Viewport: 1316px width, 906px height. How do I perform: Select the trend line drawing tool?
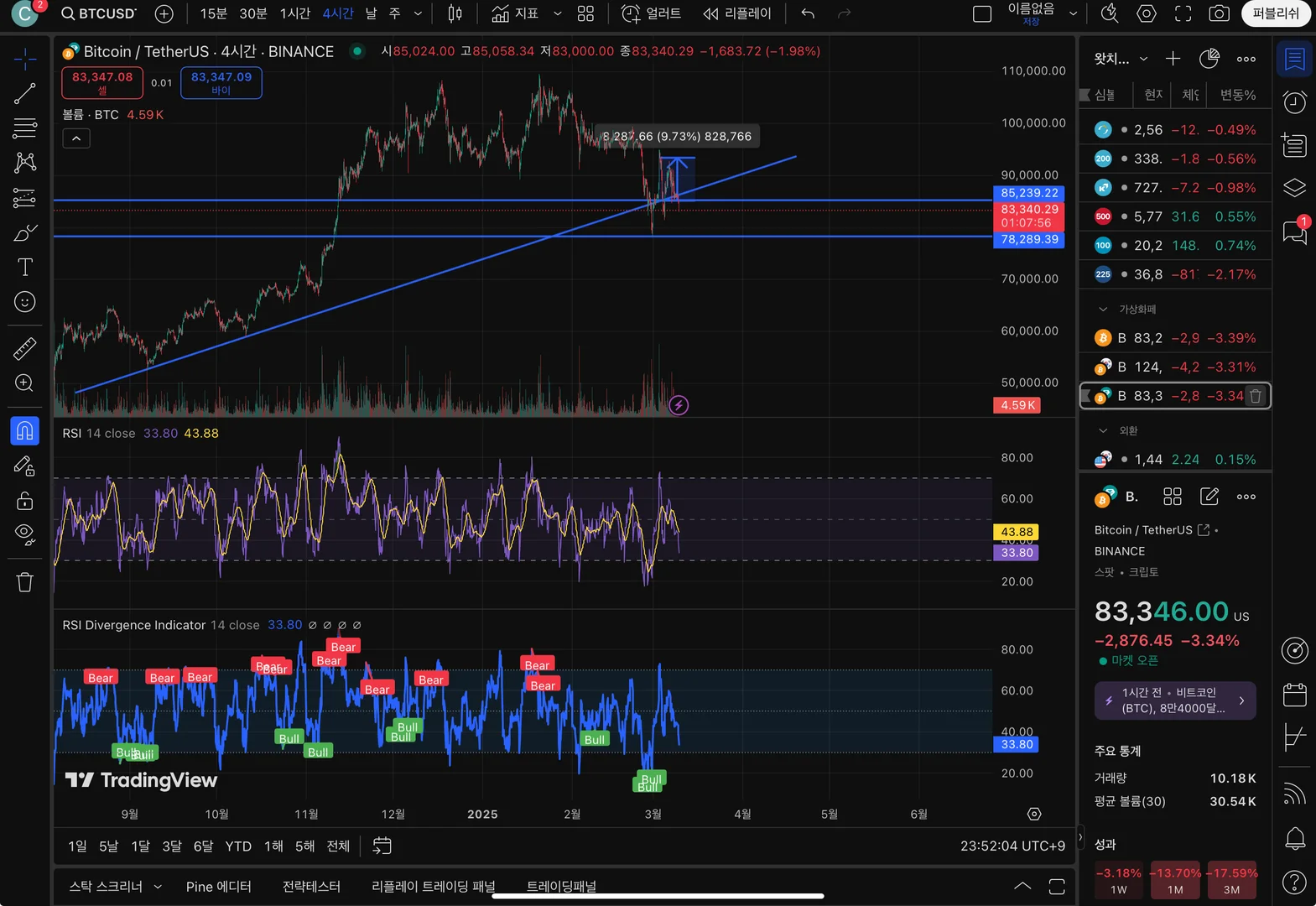click(x=24, y=93)
